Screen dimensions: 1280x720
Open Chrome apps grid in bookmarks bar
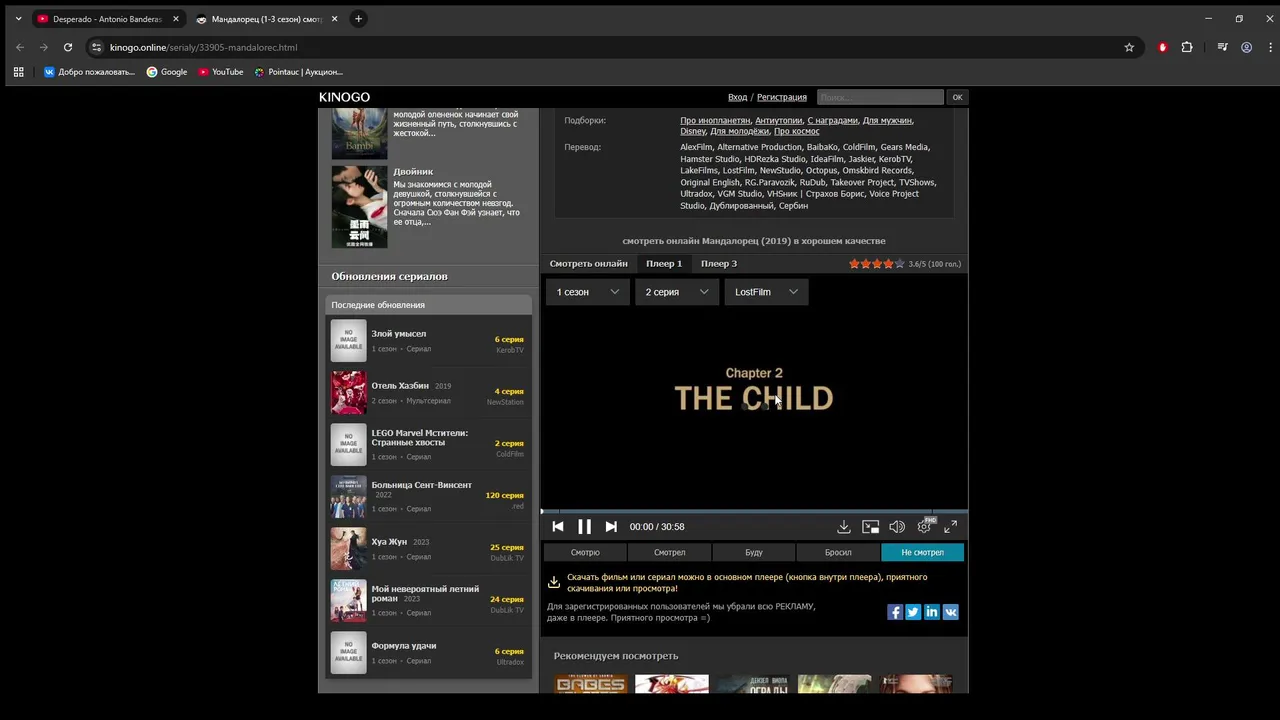[x=18, y=72]
